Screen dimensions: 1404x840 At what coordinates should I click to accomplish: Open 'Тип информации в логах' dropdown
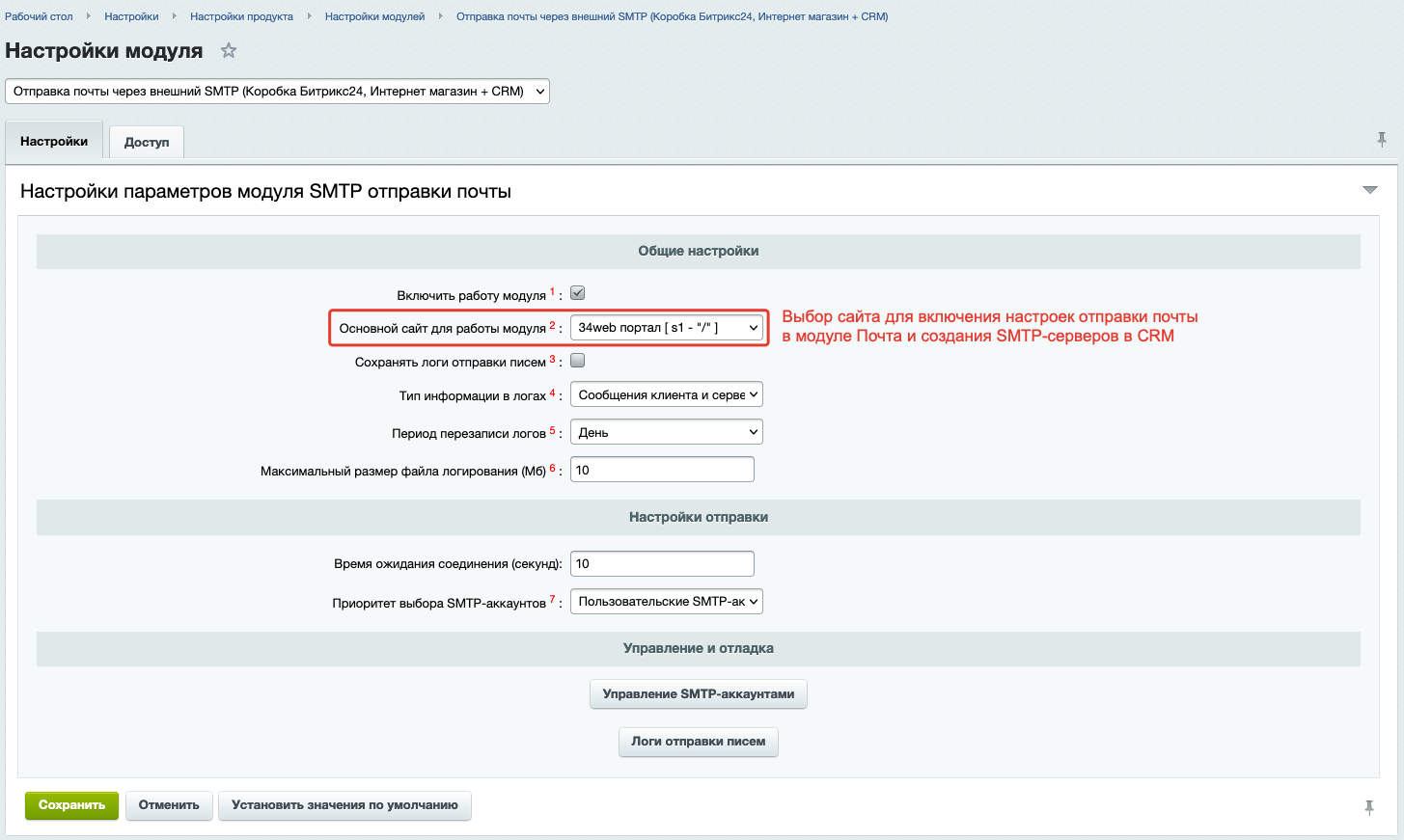point(667,394)
